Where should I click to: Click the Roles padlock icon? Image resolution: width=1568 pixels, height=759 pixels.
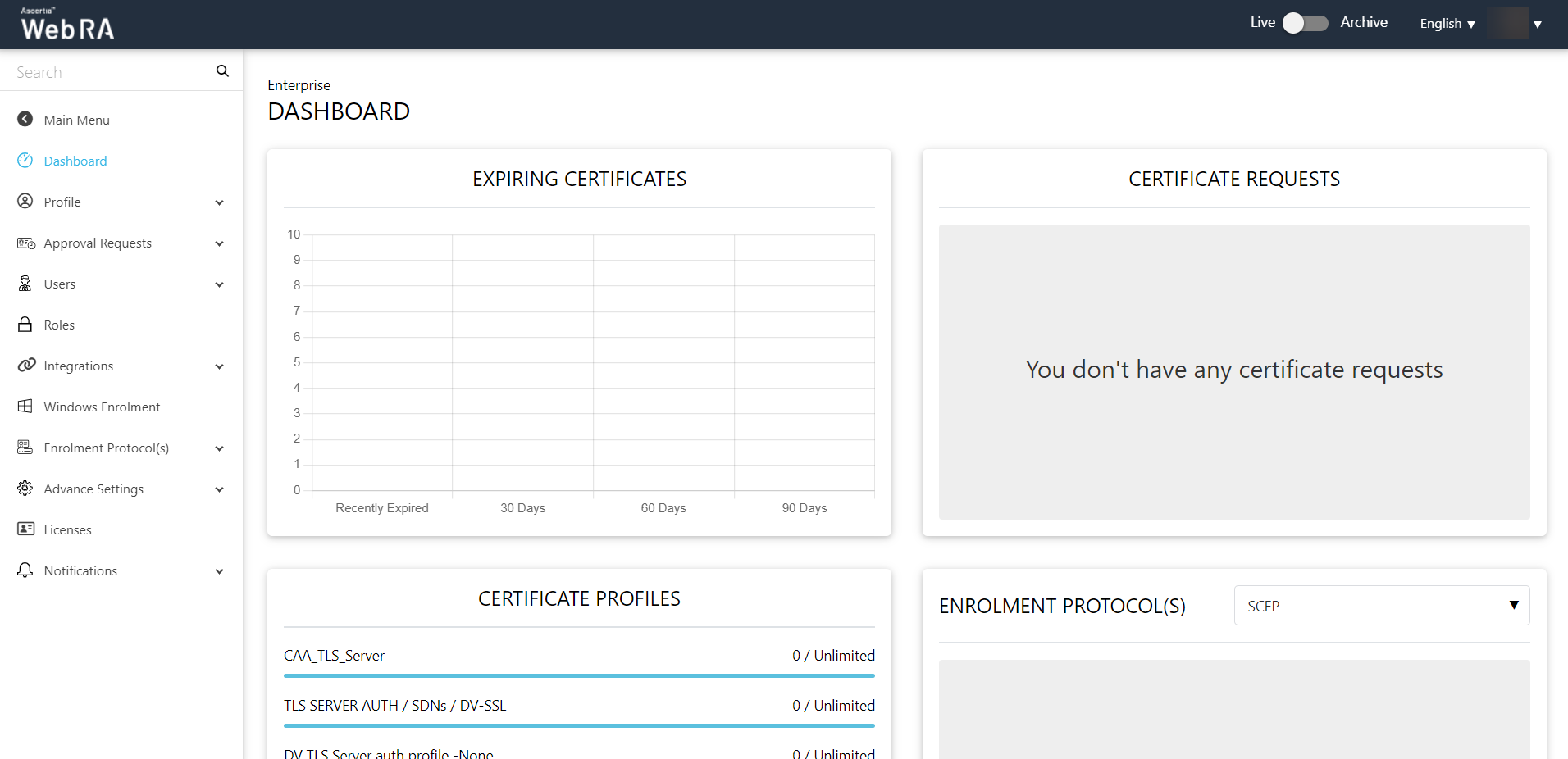(25, 325)
